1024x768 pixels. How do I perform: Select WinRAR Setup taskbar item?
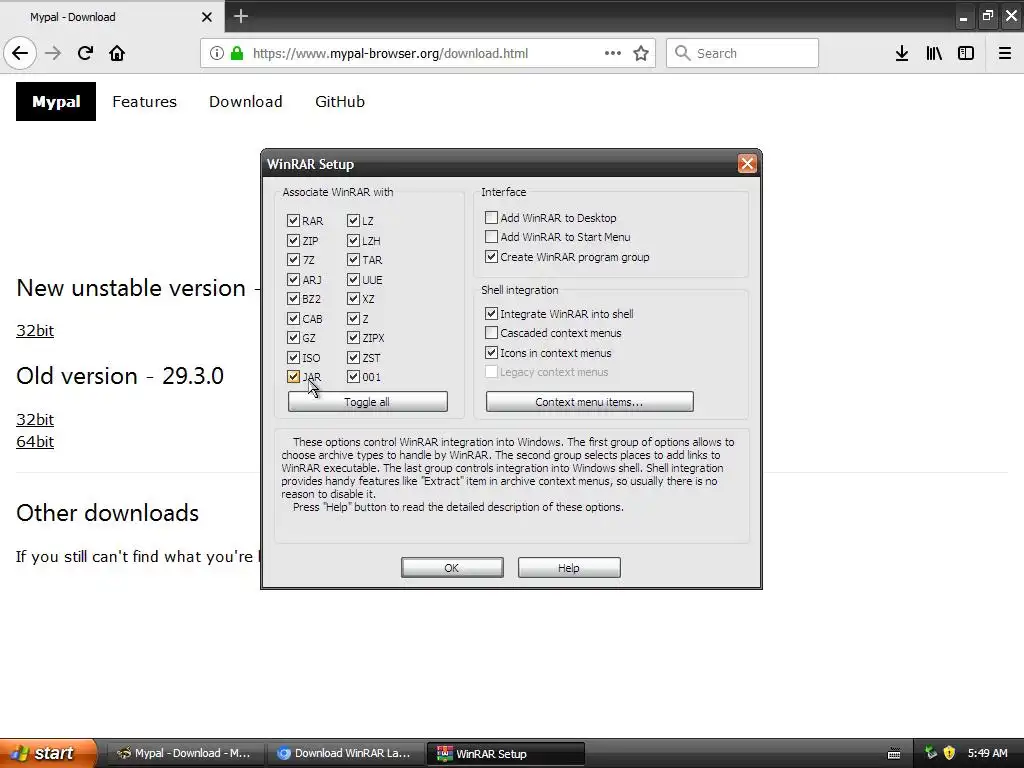pyautogui.click(x=505, y=753)
